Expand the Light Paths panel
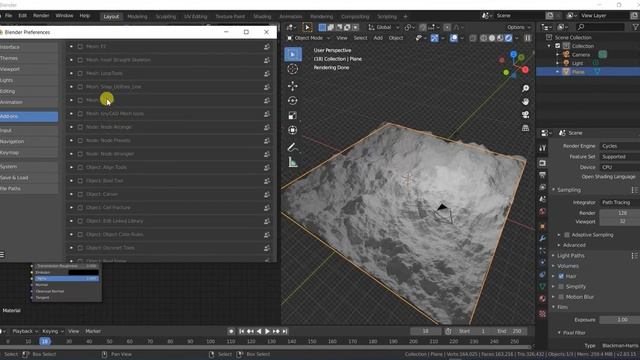The height and width of the screenshot is (360, 640). 571,256
